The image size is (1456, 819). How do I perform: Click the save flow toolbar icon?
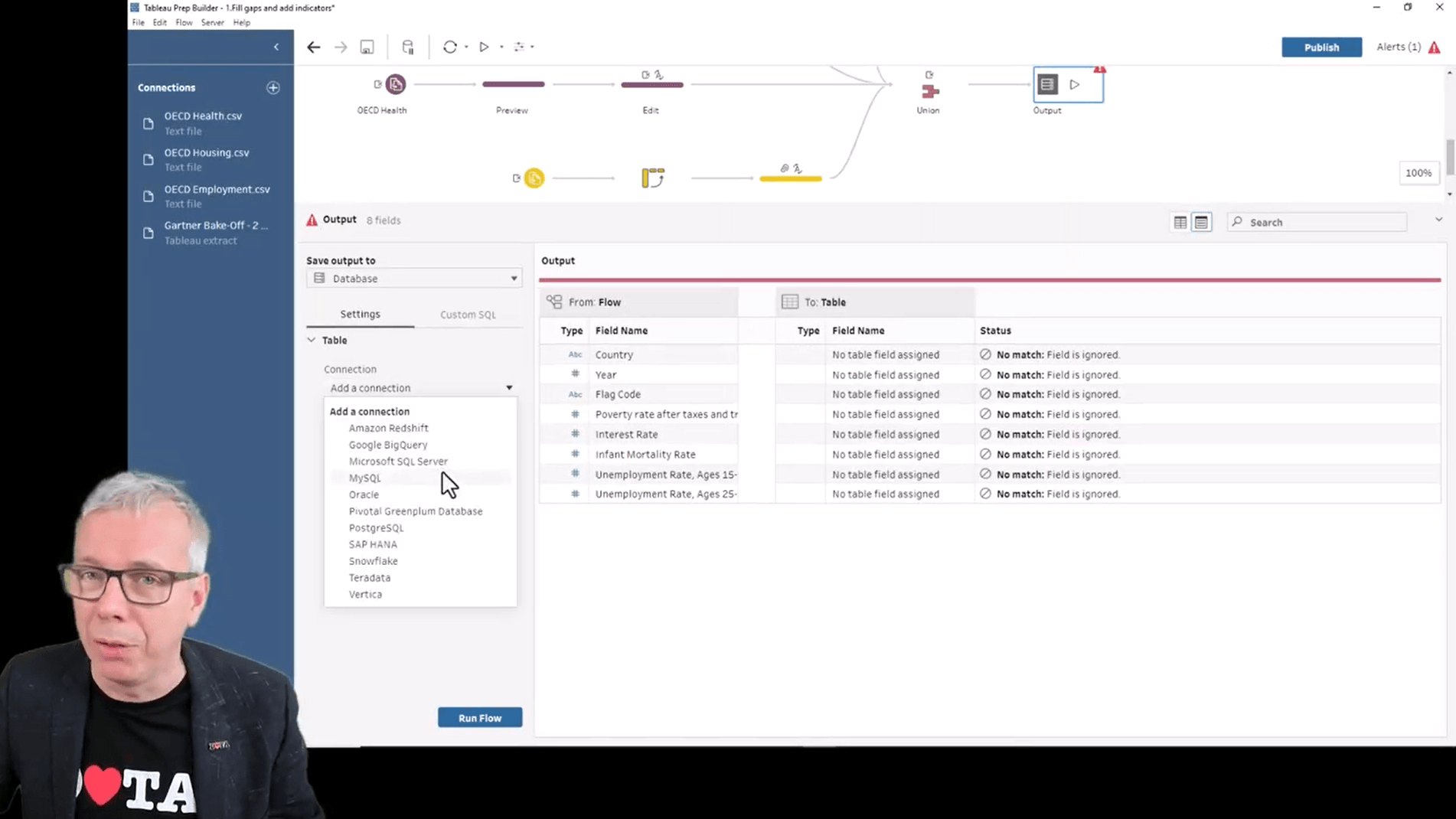click(367, 47)
